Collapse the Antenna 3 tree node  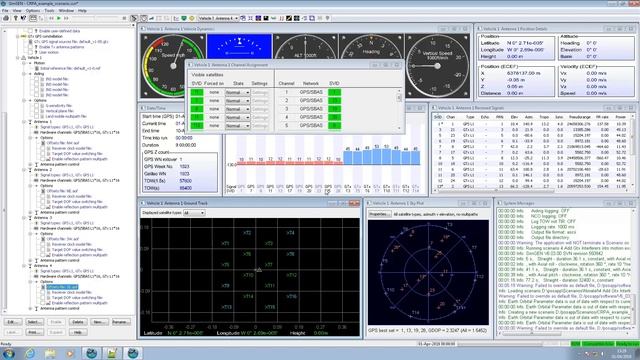click(24, 218)
